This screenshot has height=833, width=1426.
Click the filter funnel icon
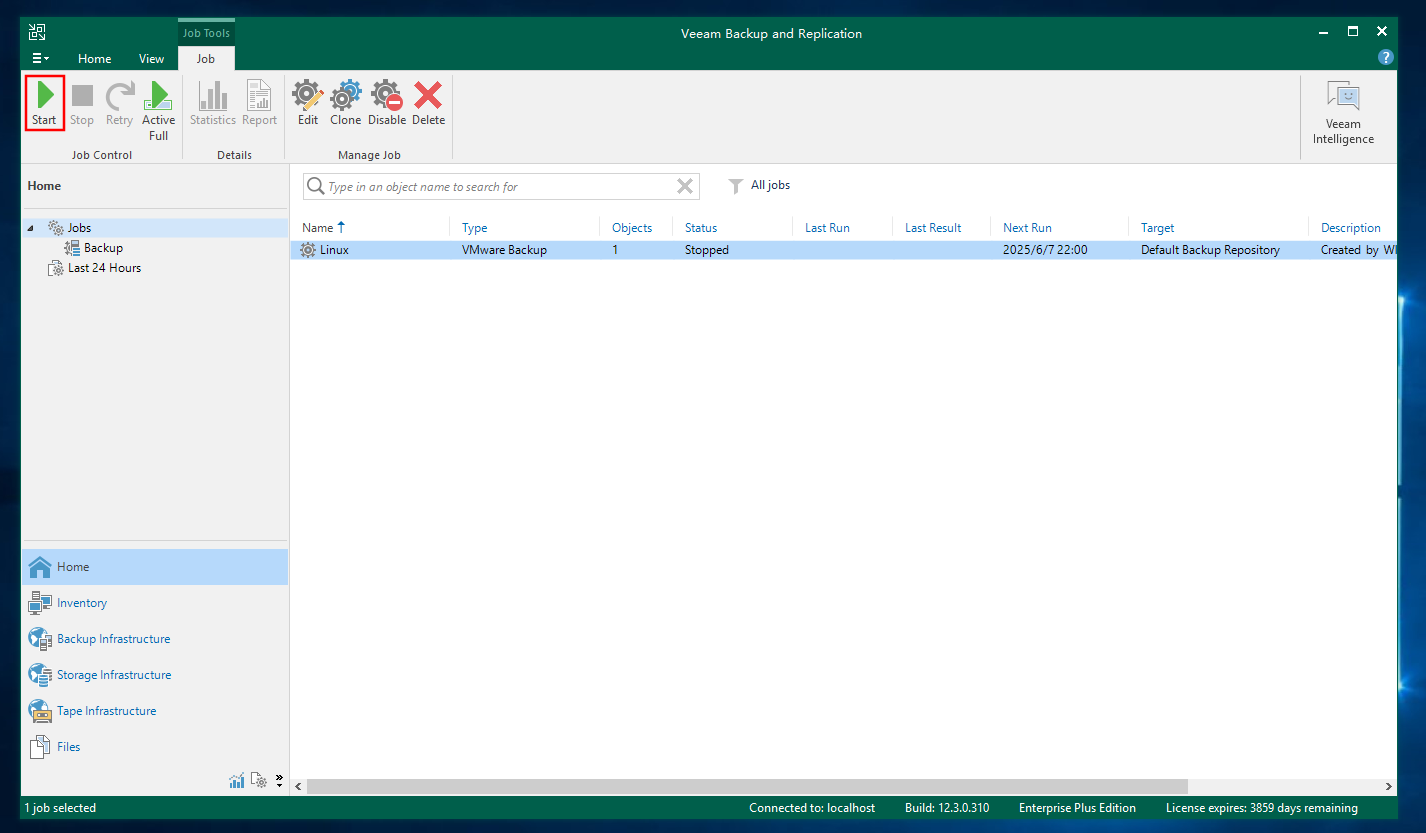click(x=736, y=186)
